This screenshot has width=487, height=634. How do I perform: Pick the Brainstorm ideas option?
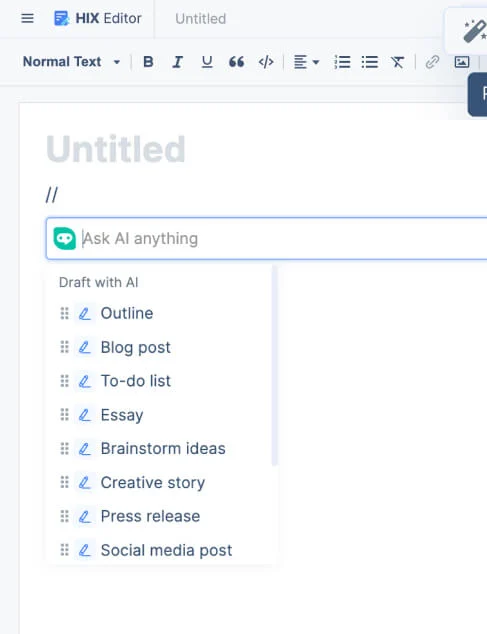(x=162, y=448)
